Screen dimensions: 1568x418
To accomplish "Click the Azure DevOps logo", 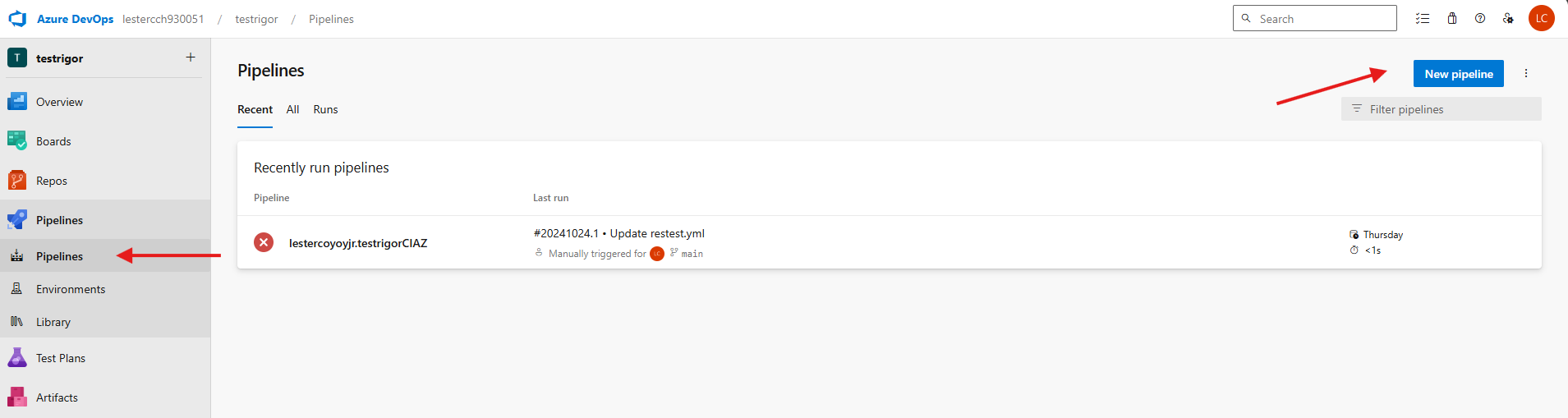I will (17, 19).
